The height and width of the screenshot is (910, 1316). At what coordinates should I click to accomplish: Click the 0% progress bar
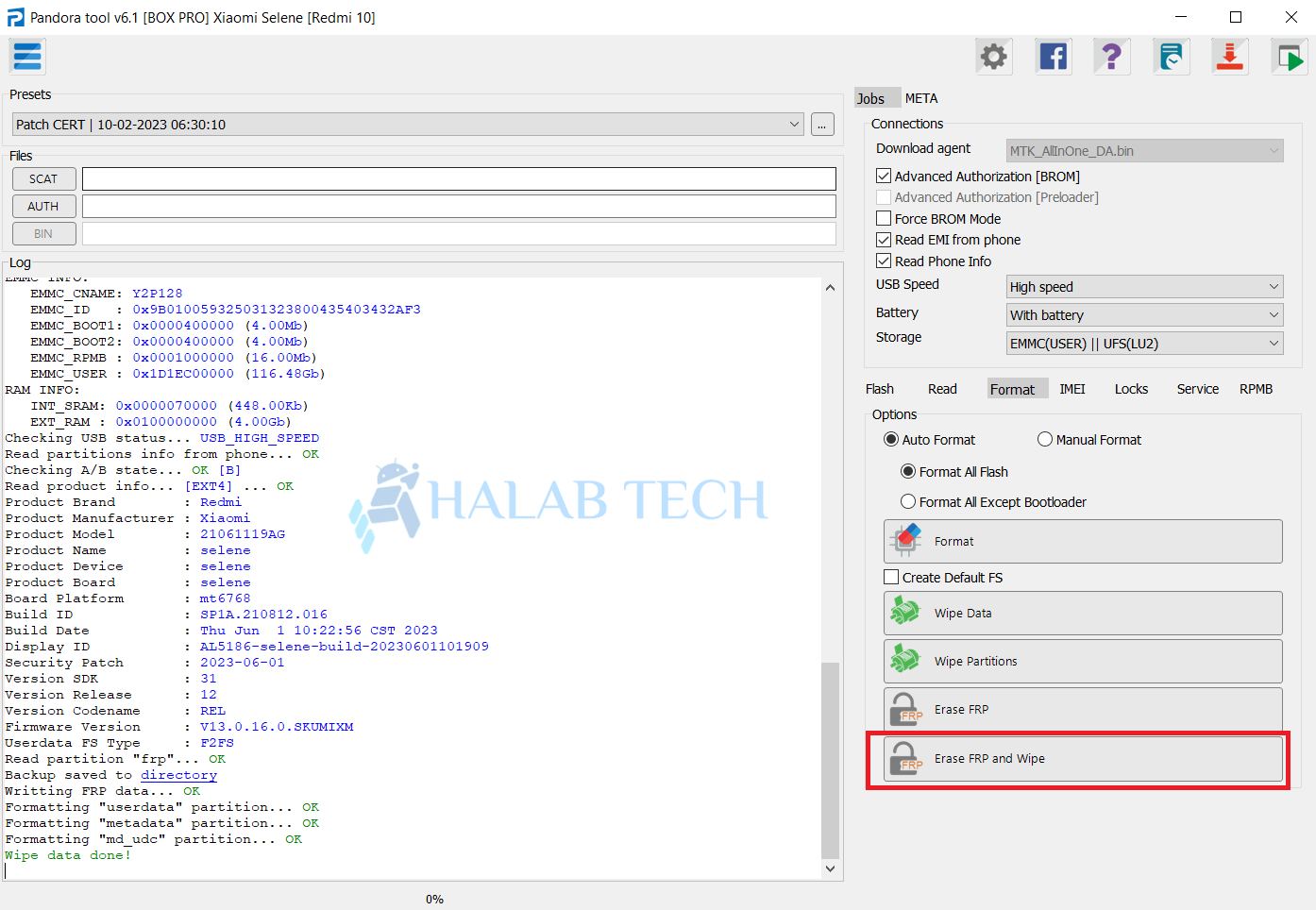tap(433, 899)
